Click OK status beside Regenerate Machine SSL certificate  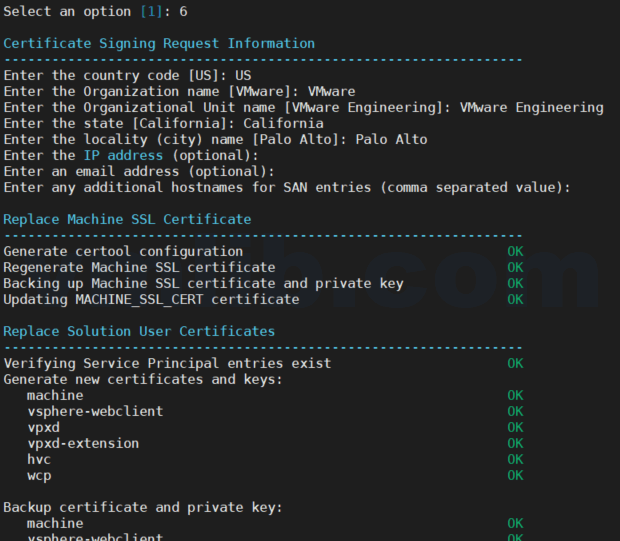coord(515,267)
